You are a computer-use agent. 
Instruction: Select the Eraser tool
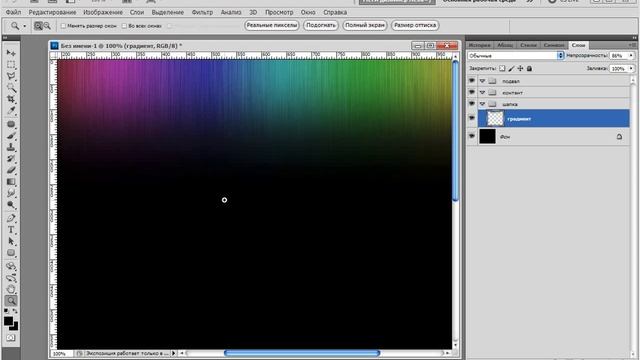[11, 170]
